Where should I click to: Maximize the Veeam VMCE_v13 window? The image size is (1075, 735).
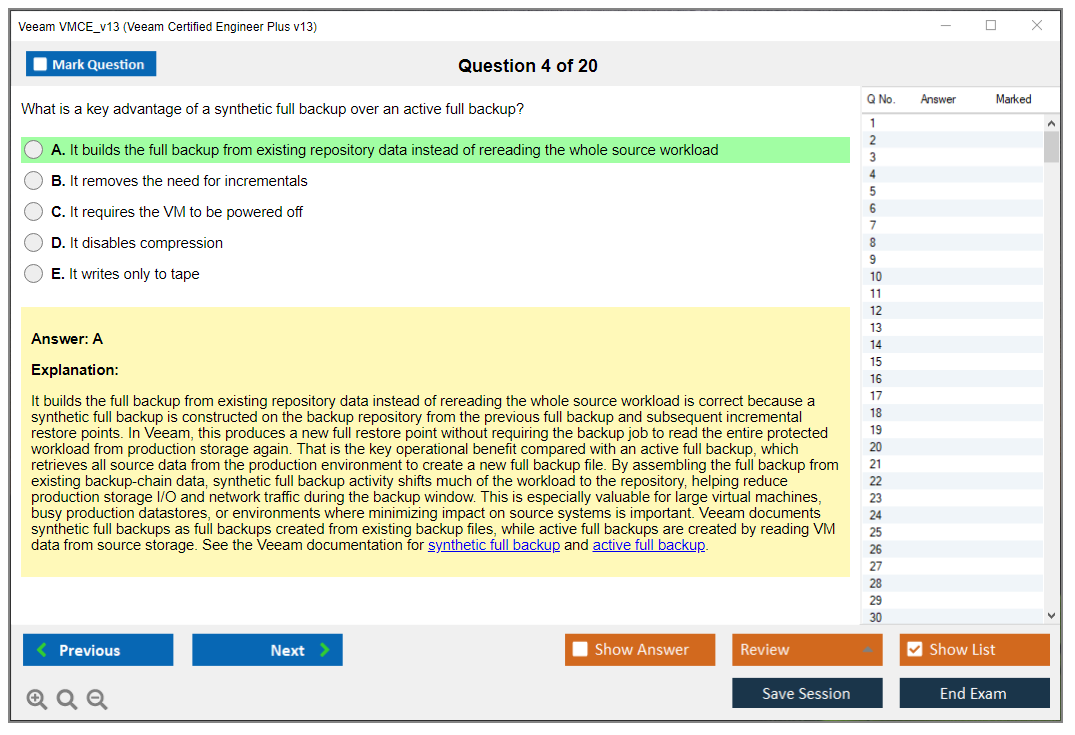click(x=991, y=25)
